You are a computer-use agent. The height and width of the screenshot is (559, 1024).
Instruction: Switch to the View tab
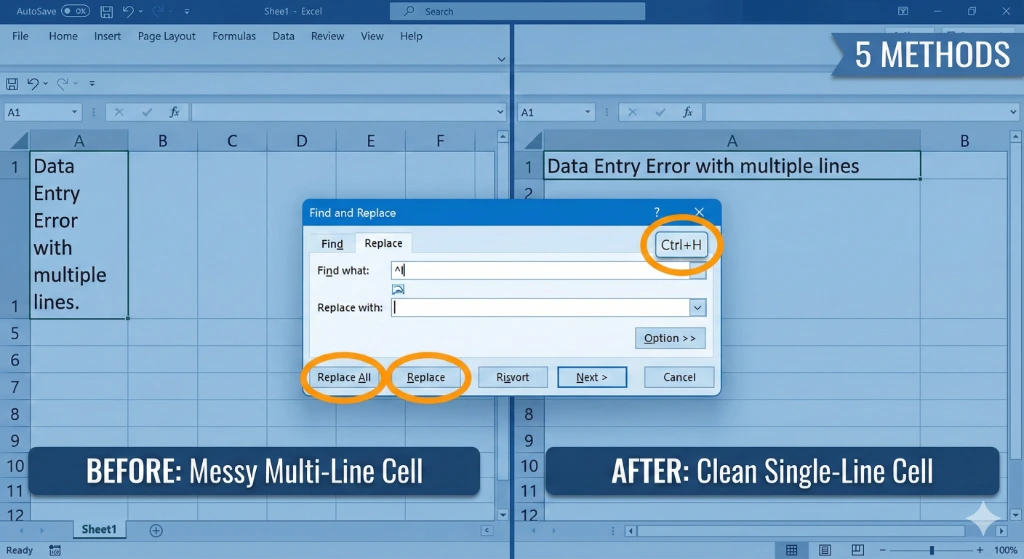point(372,36)
